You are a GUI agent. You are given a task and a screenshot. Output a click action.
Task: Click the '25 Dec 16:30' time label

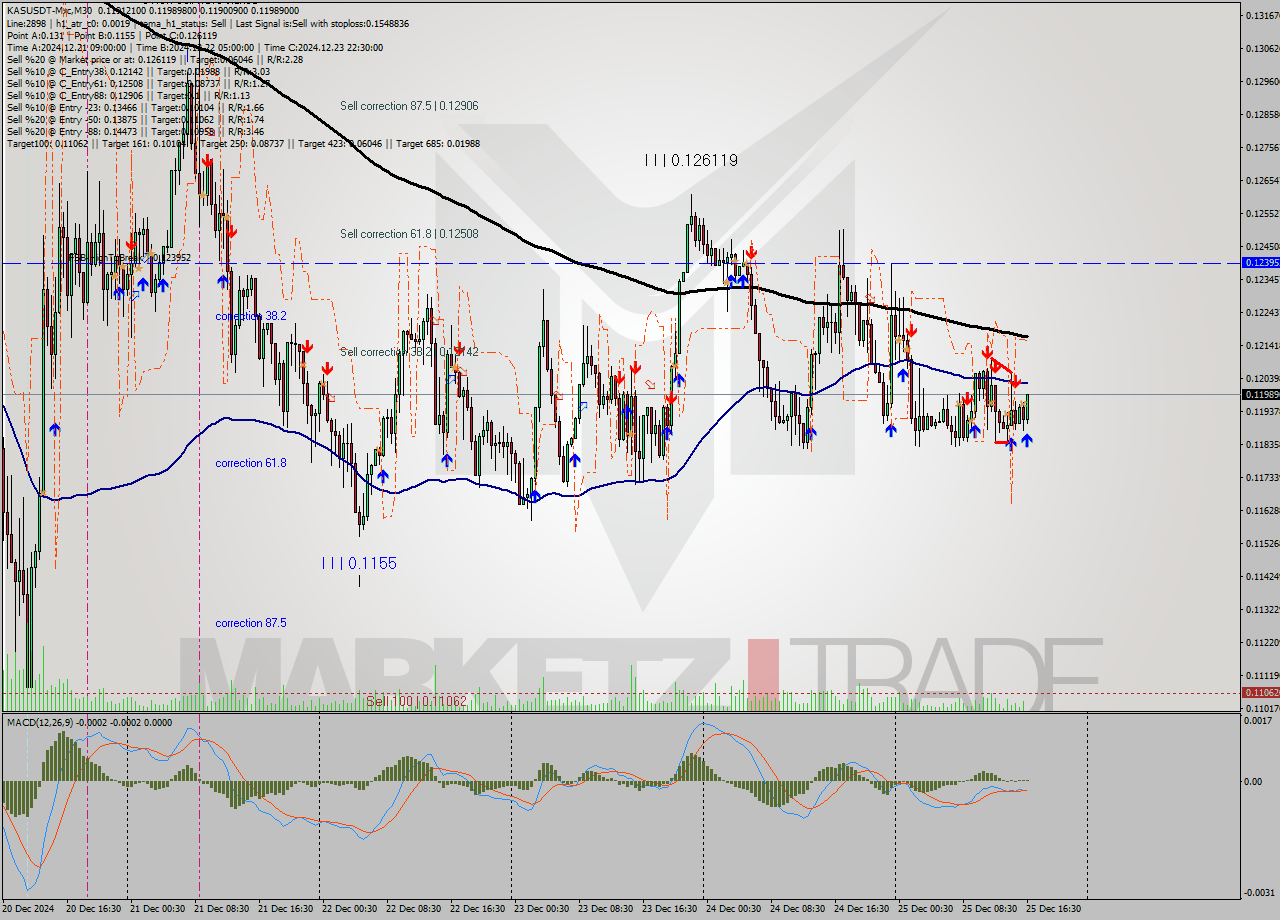point(1054,909)
